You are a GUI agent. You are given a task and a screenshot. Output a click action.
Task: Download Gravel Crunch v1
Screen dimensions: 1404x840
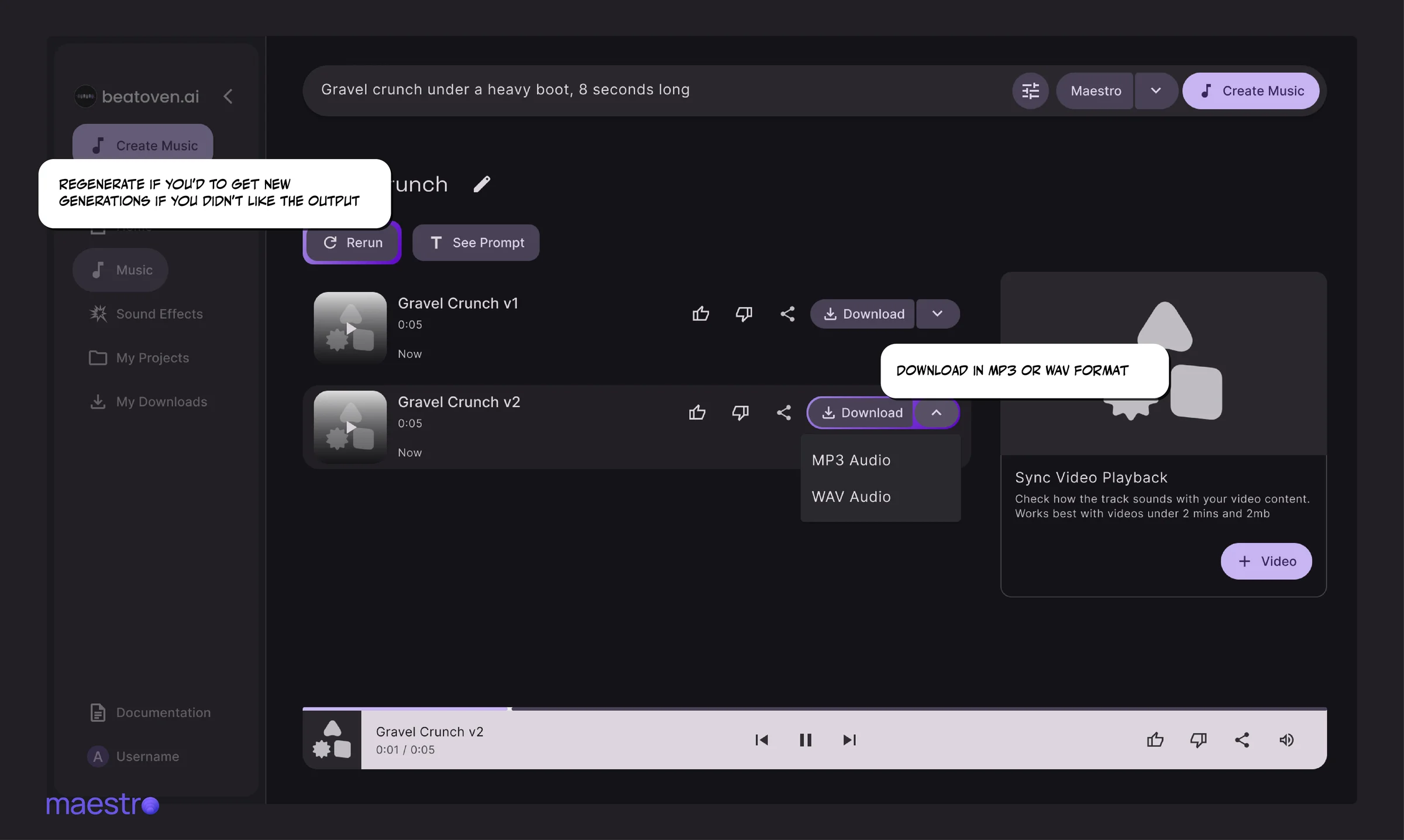862,314
